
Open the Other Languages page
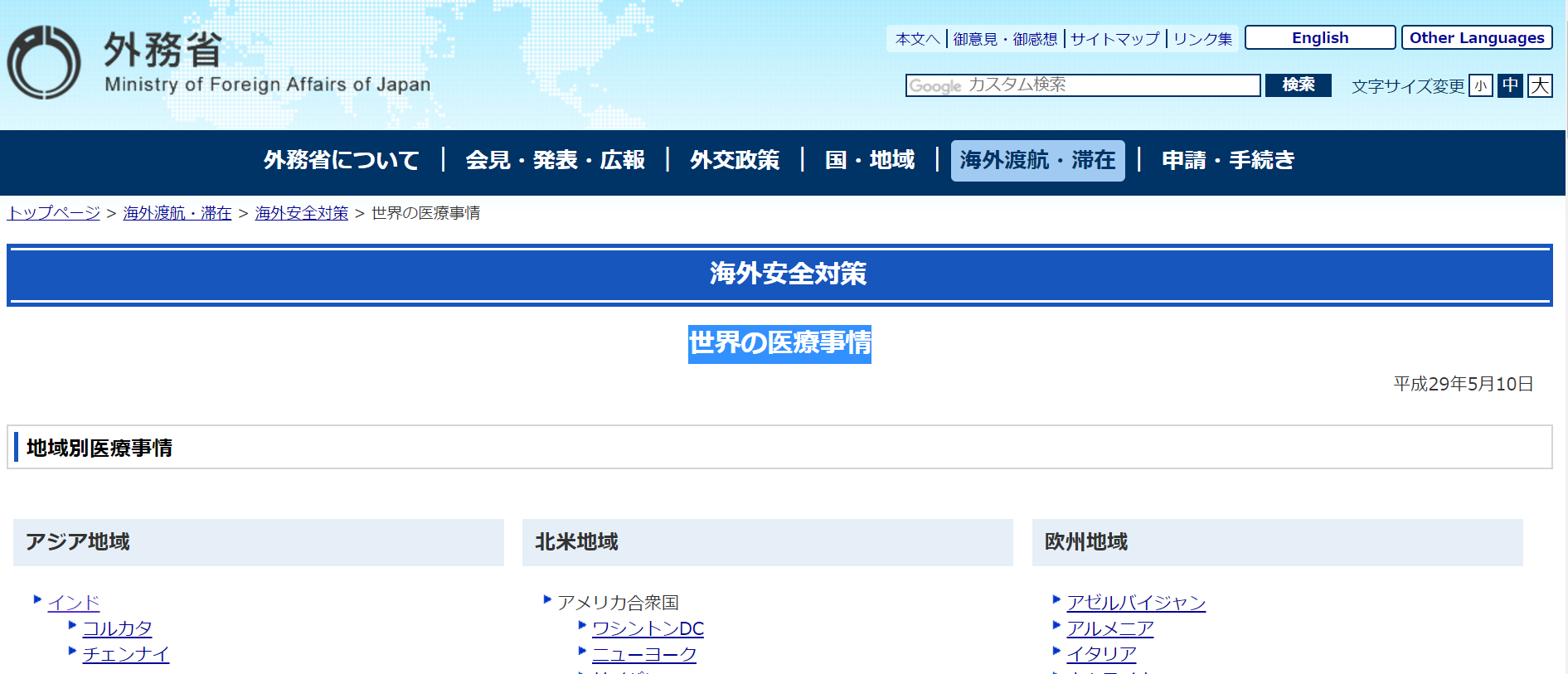(x=1476, y=38)
